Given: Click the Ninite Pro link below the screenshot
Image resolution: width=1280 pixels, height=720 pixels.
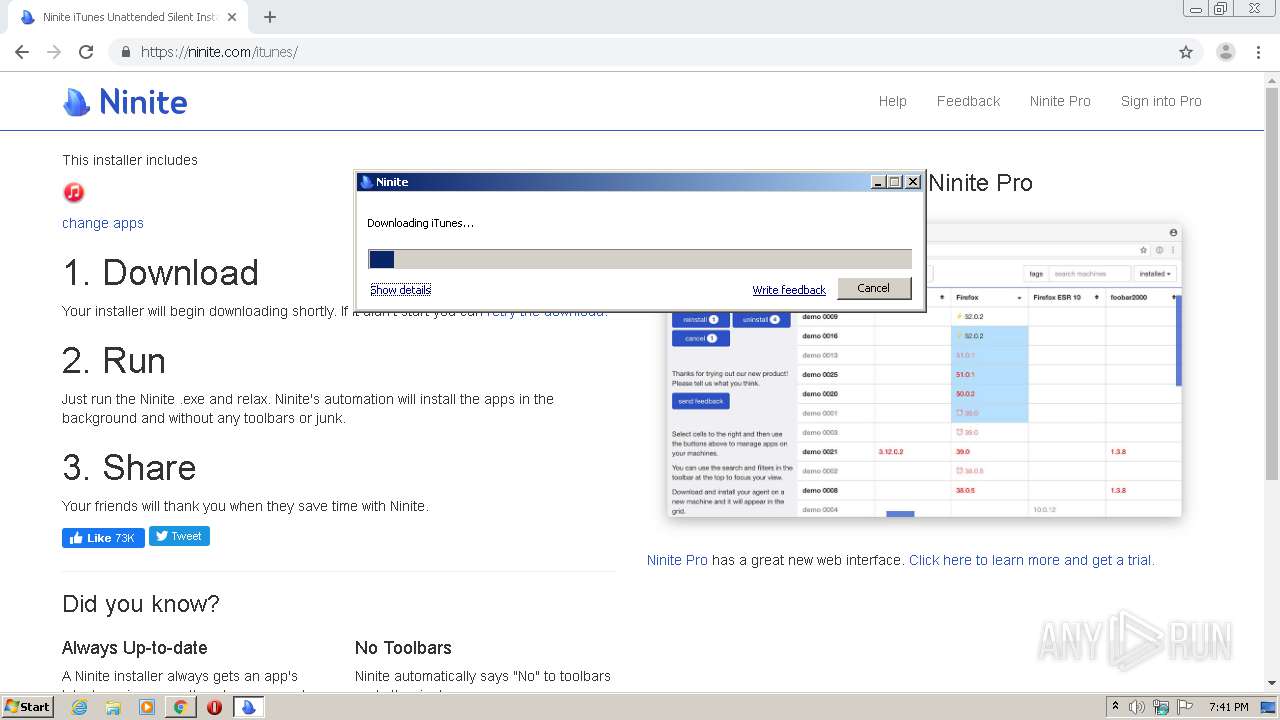Looking at the screenshot, I should click(677, 560).
